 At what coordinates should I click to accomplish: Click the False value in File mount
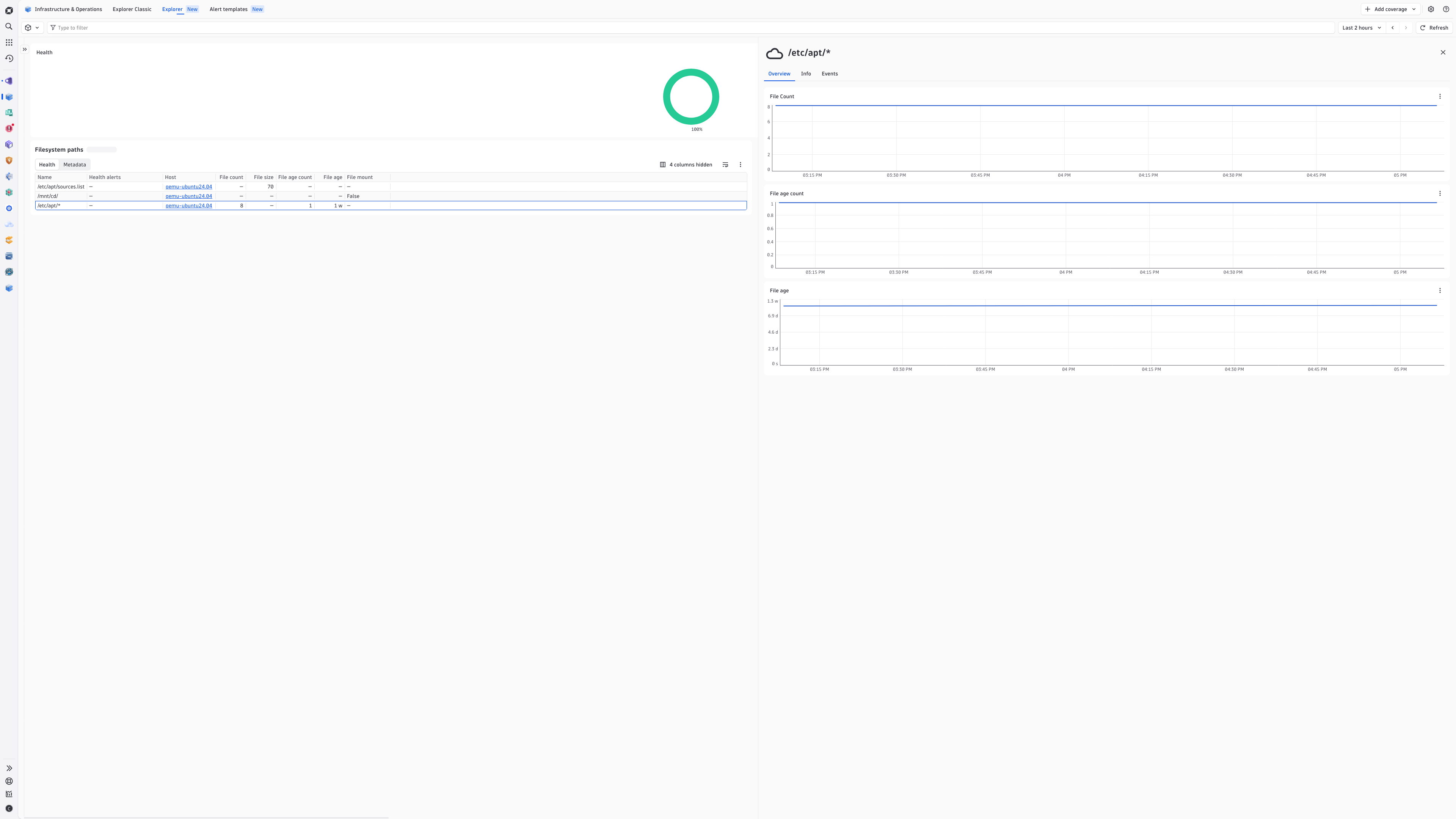point(353,196)
